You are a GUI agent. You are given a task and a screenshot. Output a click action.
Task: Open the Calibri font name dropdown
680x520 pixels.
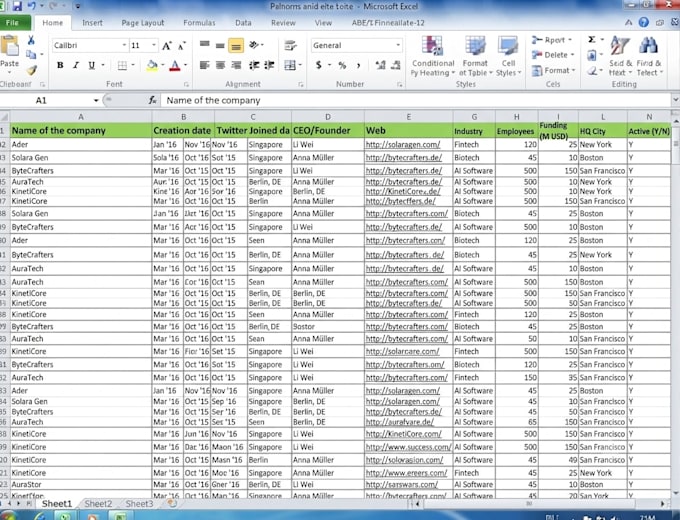pyautogui.click(x=124, y=45)
